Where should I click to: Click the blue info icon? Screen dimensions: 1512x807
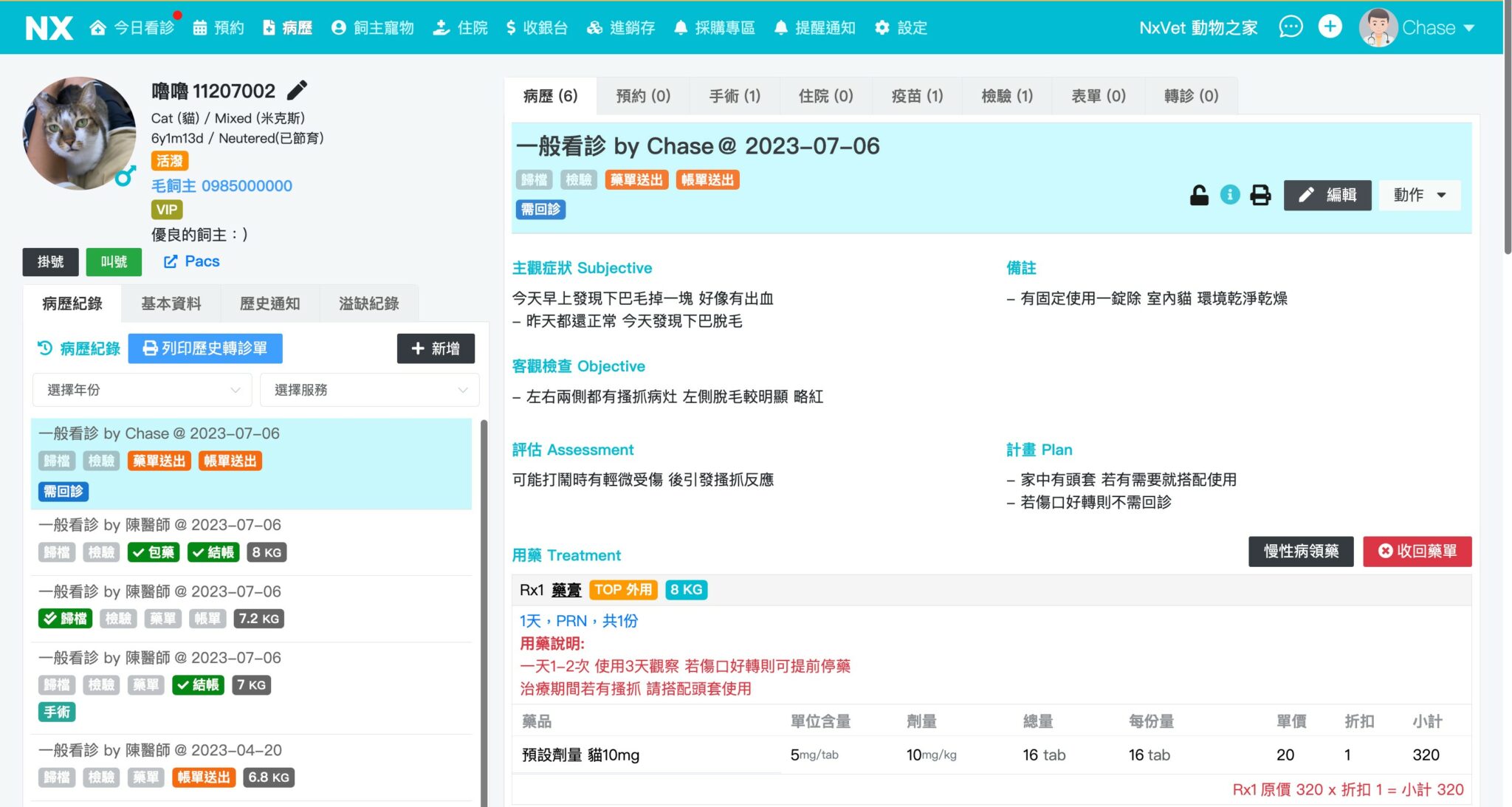click(x=1229, y=195)
